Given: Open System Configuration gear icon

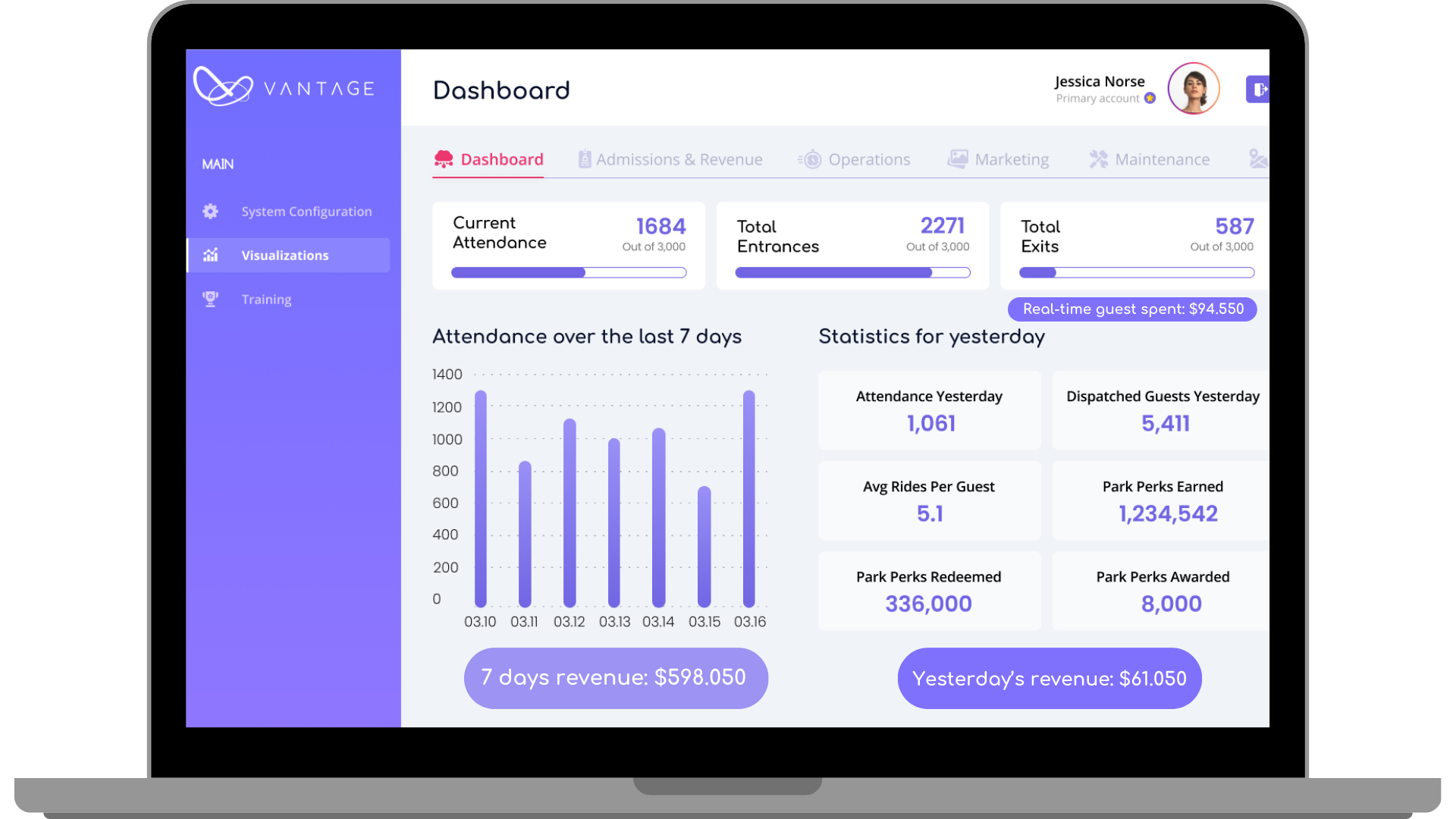Looking at the screenshot, I should [x=211, y=212].
